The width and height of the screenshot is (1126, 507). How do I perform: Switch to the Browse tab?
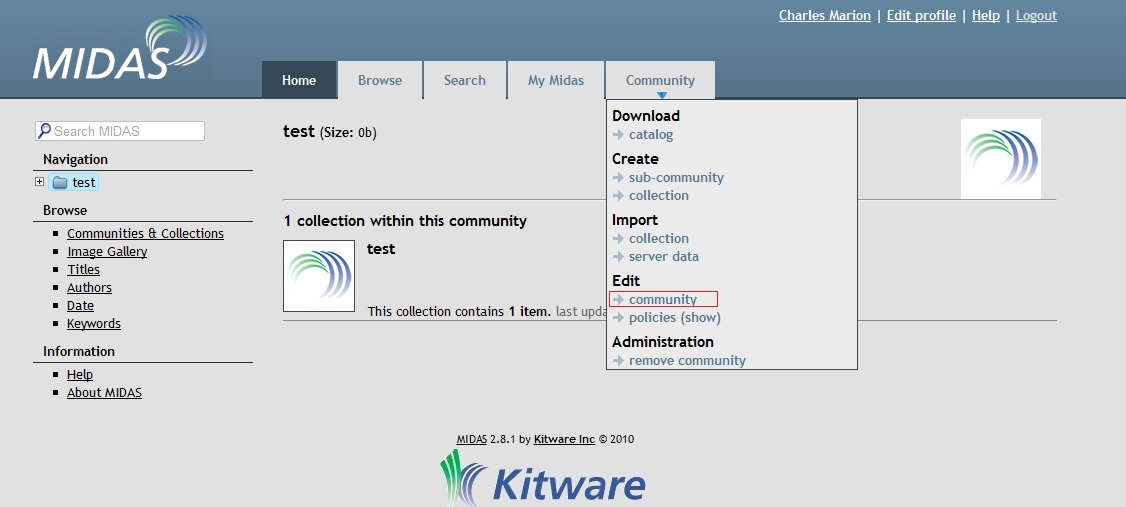coord(380,81)
